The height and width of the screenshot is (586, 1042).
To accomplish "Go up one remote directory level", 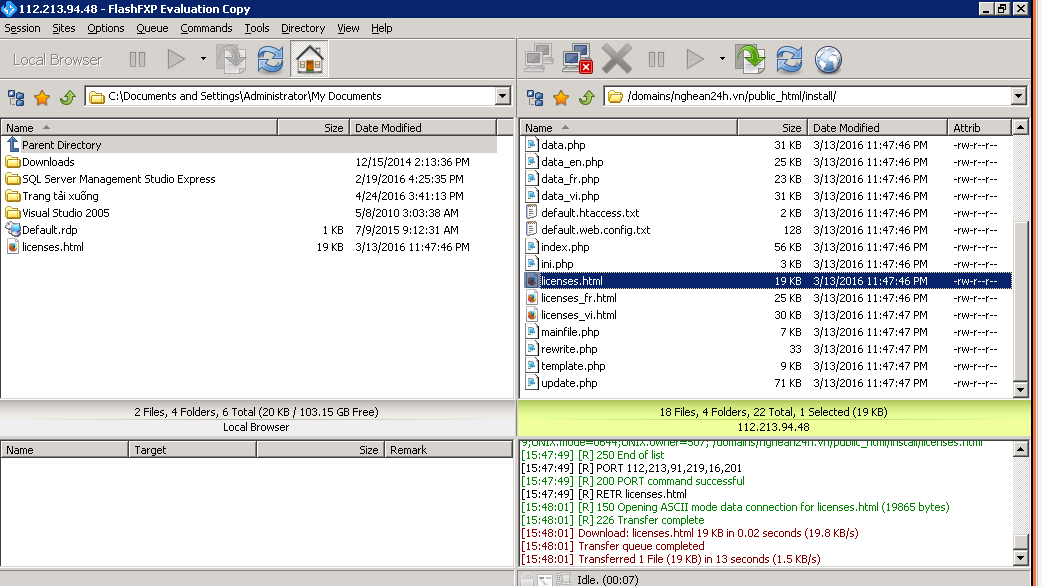I will [x=587, y=98].
